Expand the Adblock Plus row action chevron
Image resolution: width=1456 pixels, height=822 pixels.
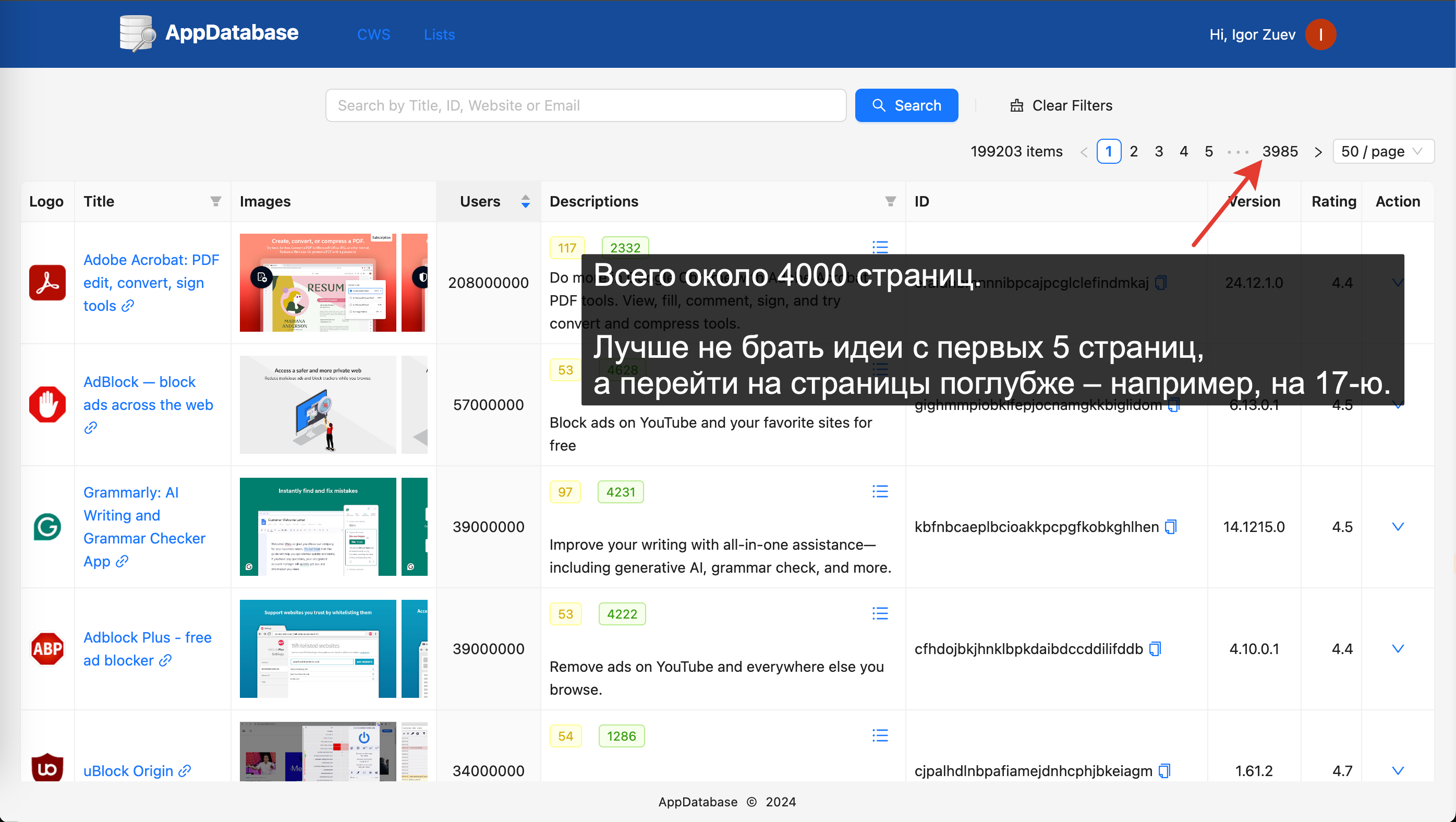[1397, 649]
